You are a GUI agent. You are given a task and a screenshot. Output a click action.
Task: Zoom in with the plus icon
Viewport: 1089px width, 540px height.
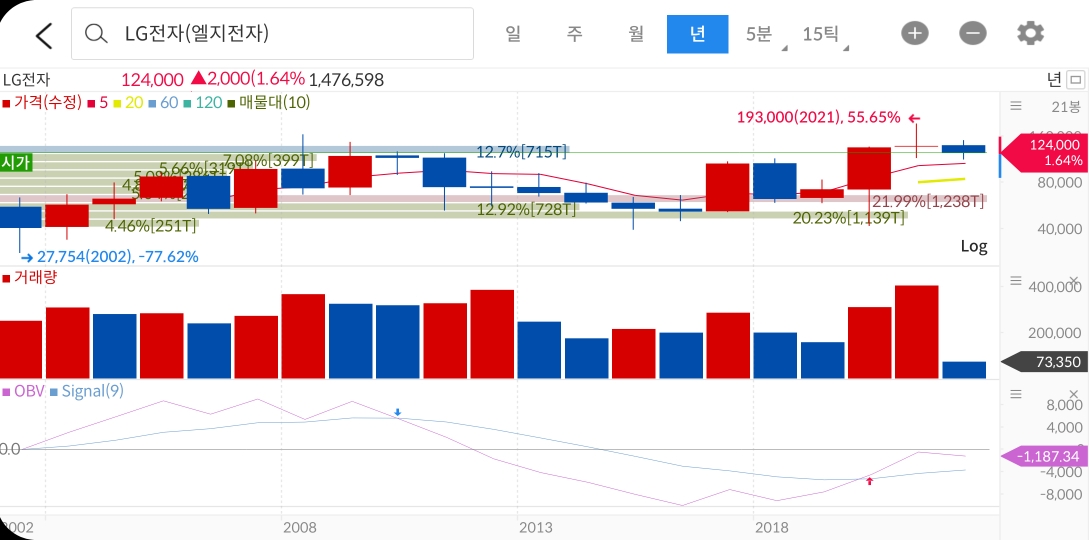(915, 33)
